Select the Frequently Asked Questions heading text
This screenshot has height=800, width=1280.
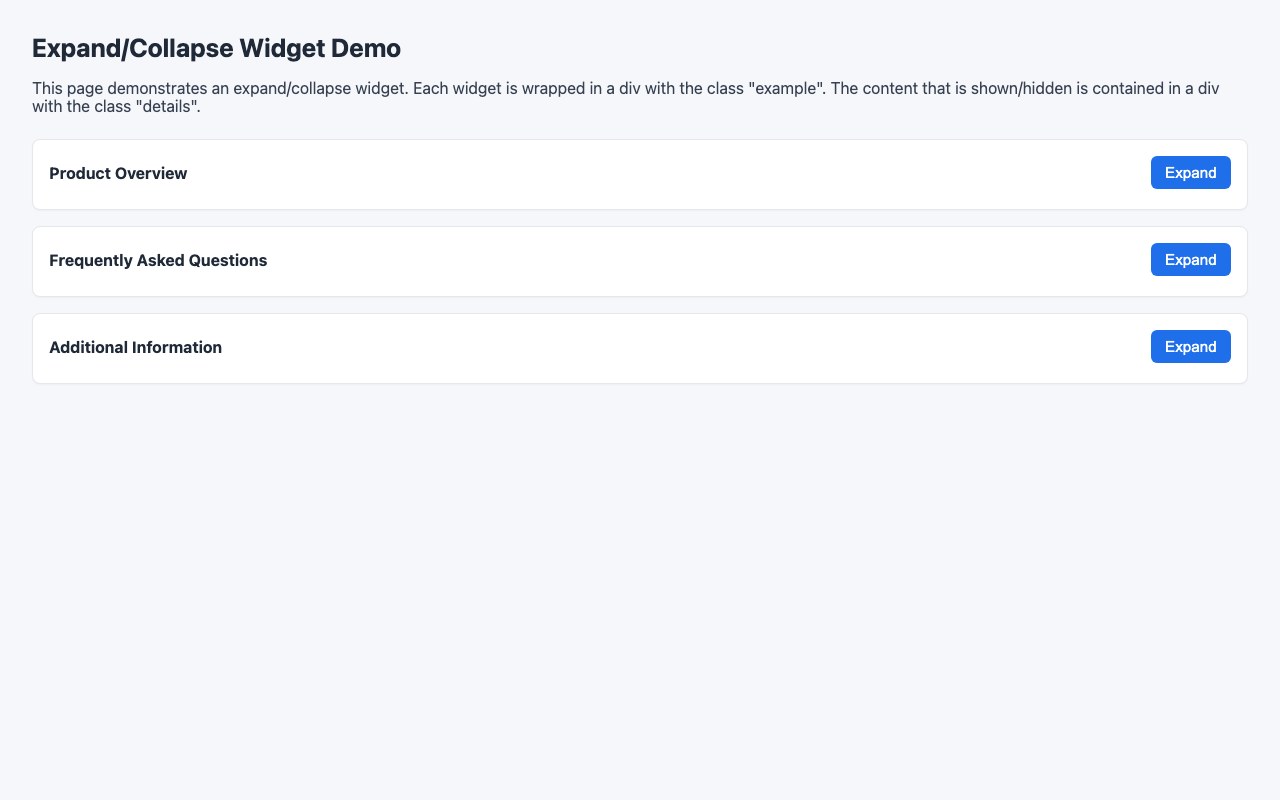(157, 260)
